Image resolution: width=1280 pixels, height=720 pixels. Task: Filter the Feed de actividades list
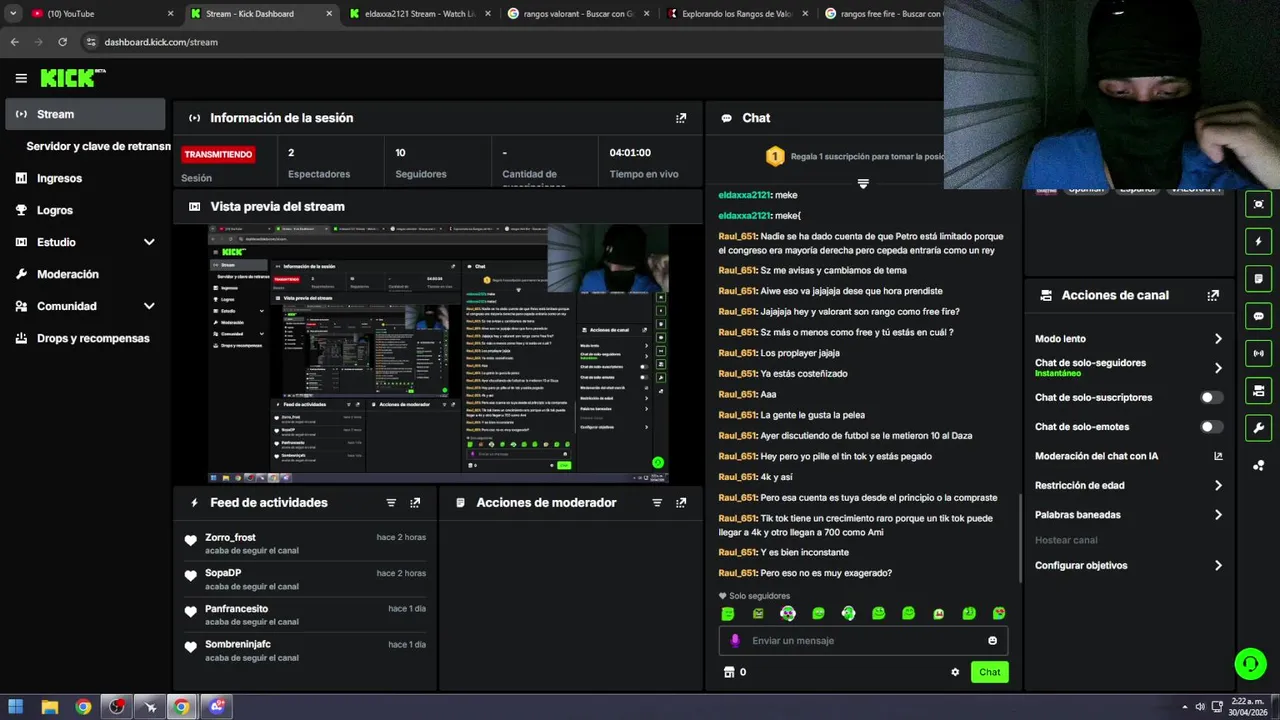391,503
